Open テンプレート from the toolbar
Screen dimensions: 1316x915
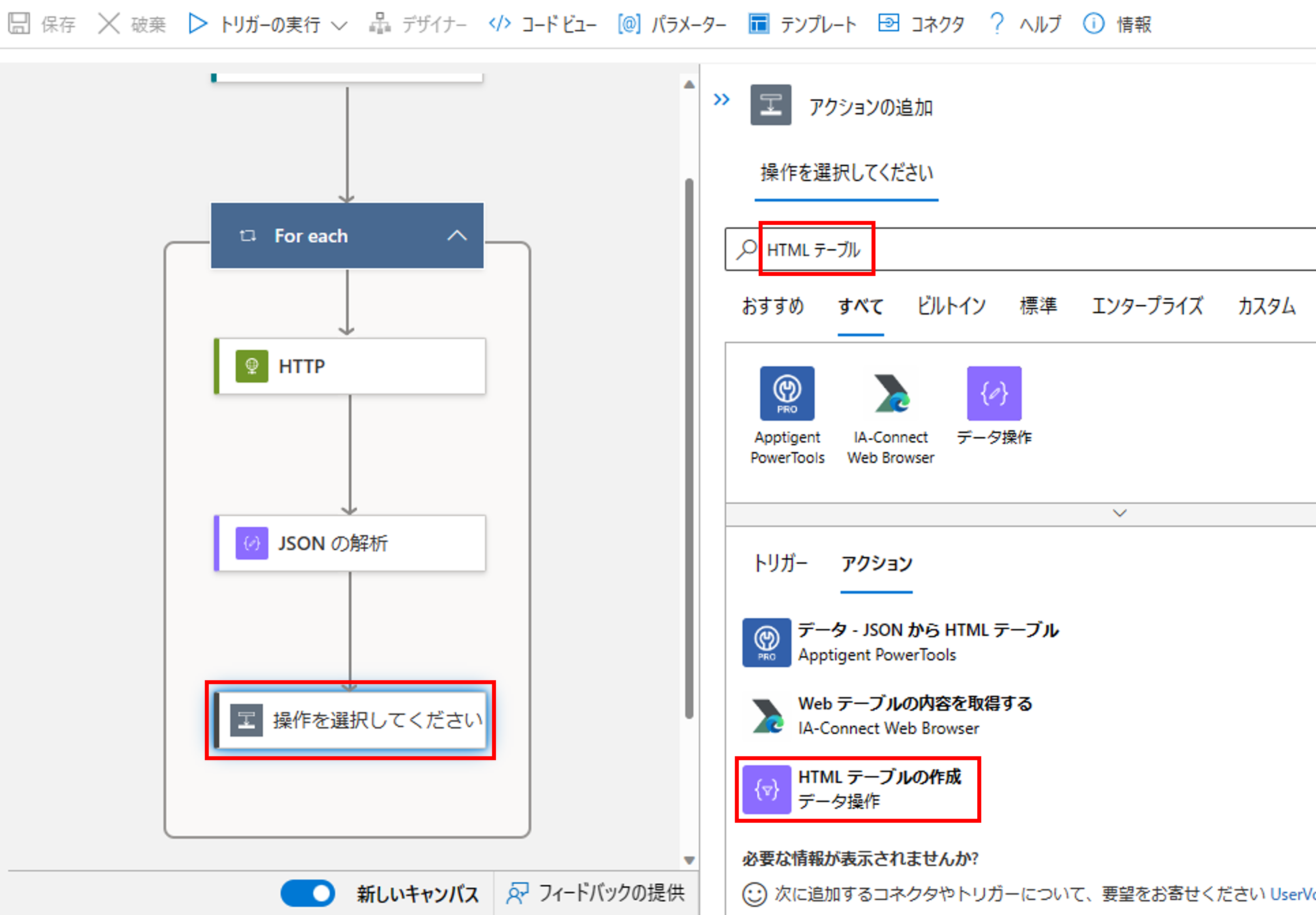point(802,24)
